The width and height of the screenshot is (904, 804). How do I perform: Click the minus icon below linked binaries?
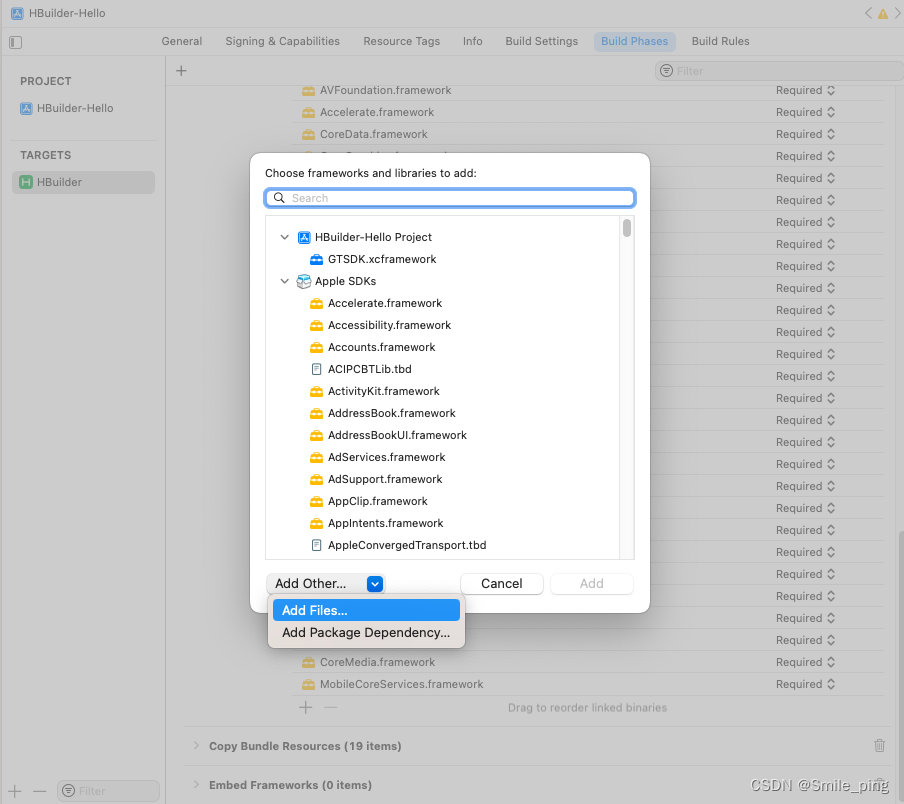coord(330,707)
